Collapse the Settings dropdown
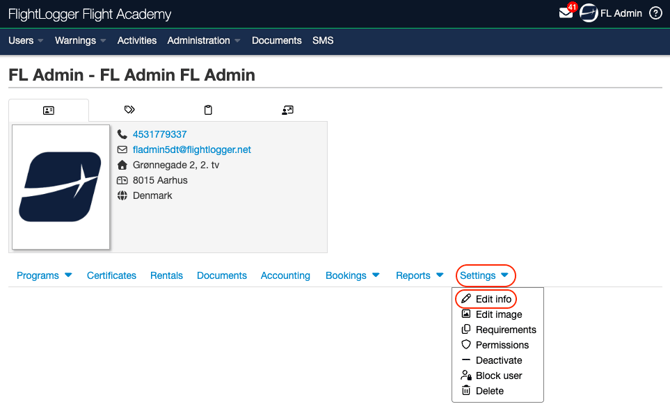 (x=484, y=276)
